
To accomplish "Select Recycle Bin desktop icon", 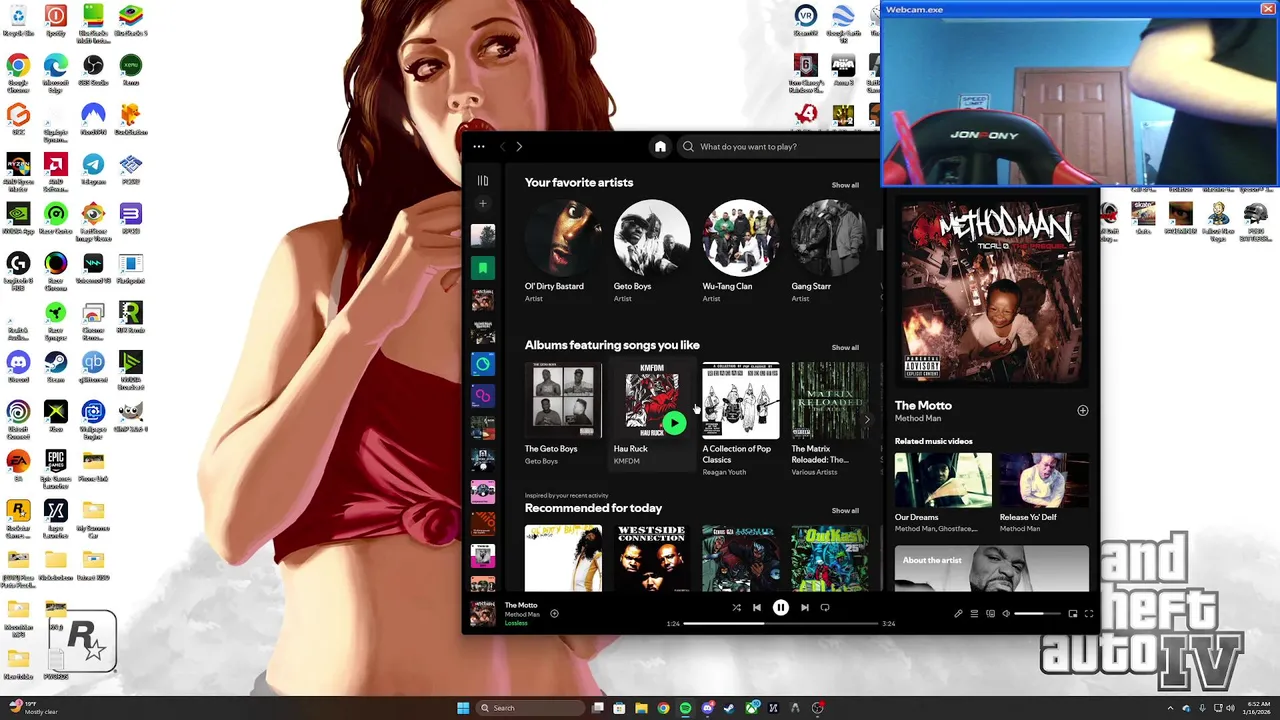I will 18,20.
